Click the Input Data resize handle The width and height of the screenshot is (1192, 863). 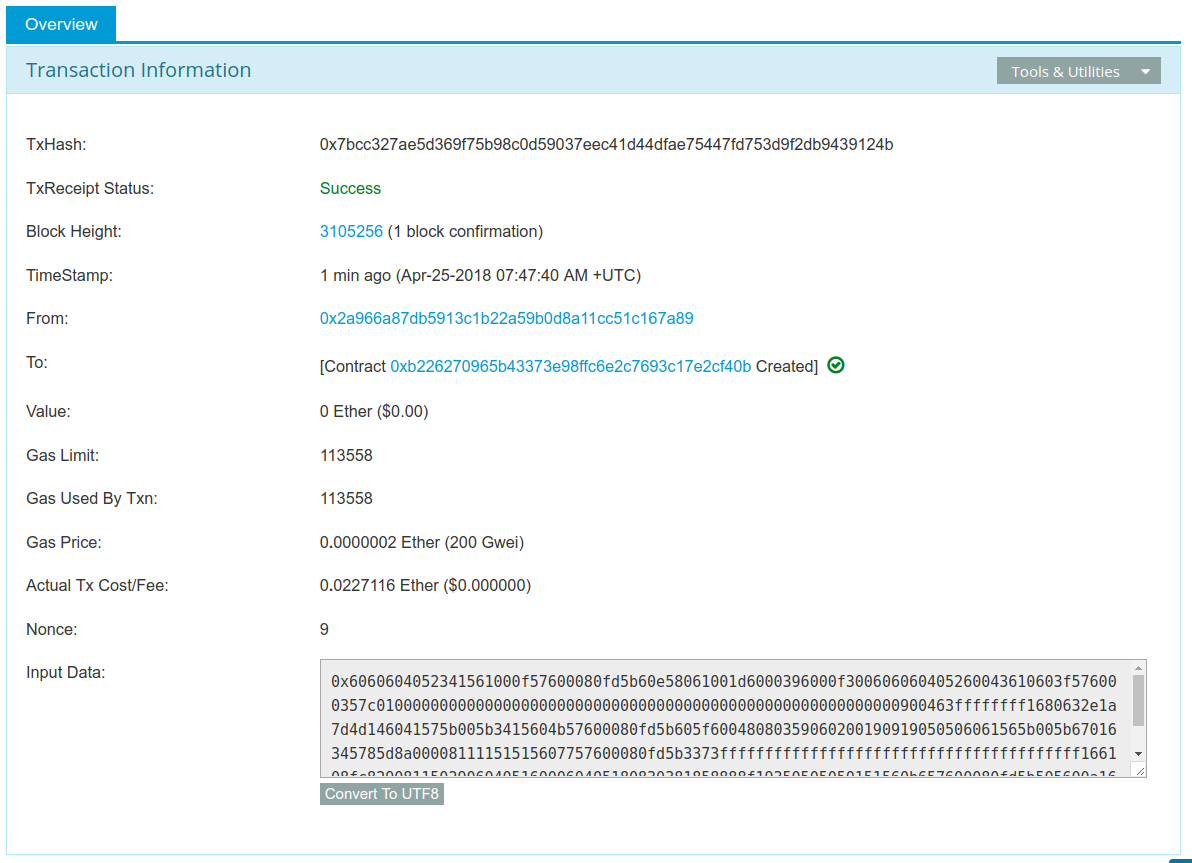(x=1140, y=771)
